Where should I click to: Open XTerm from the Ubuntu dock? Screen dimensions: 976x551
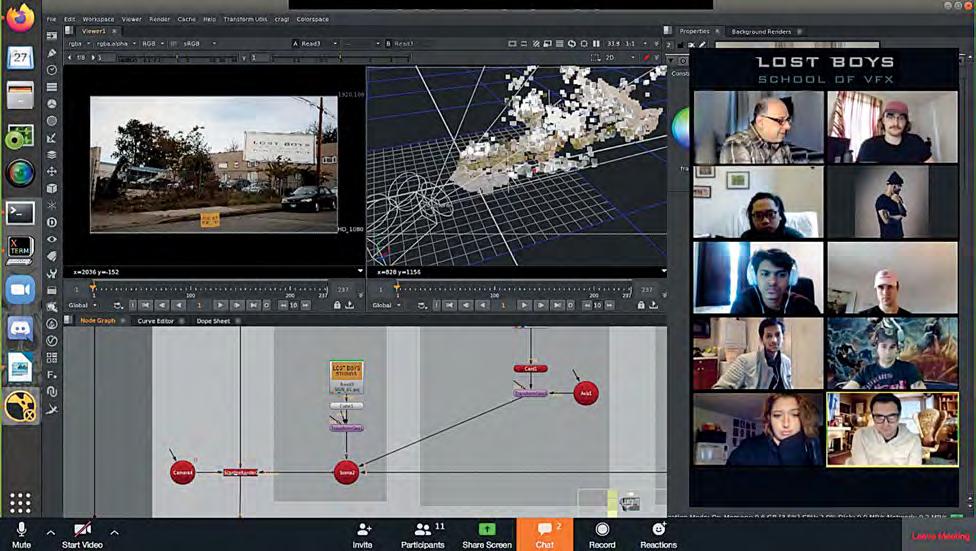point(21,251)
